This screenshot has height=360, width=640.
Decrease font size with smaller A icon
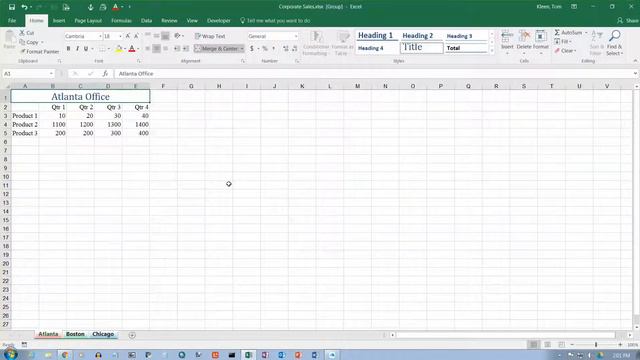click(136, 36)
